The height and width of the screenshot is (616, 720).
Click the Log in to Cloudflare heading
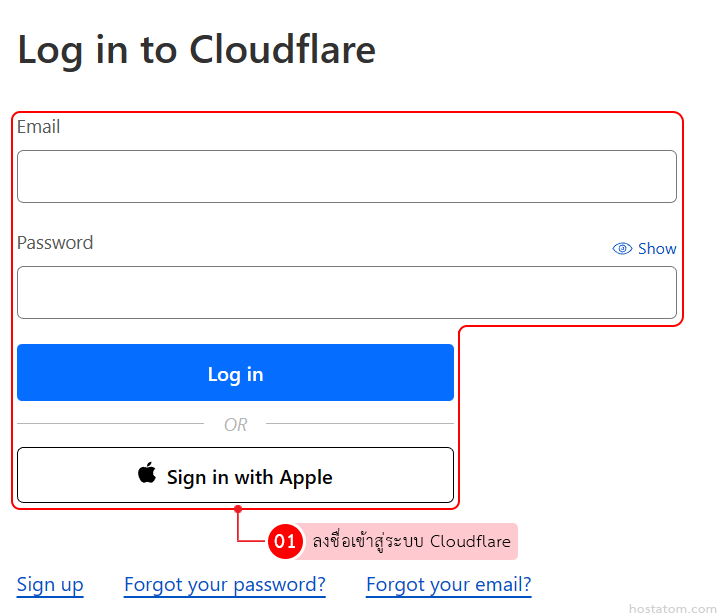(x=197, y=49)
